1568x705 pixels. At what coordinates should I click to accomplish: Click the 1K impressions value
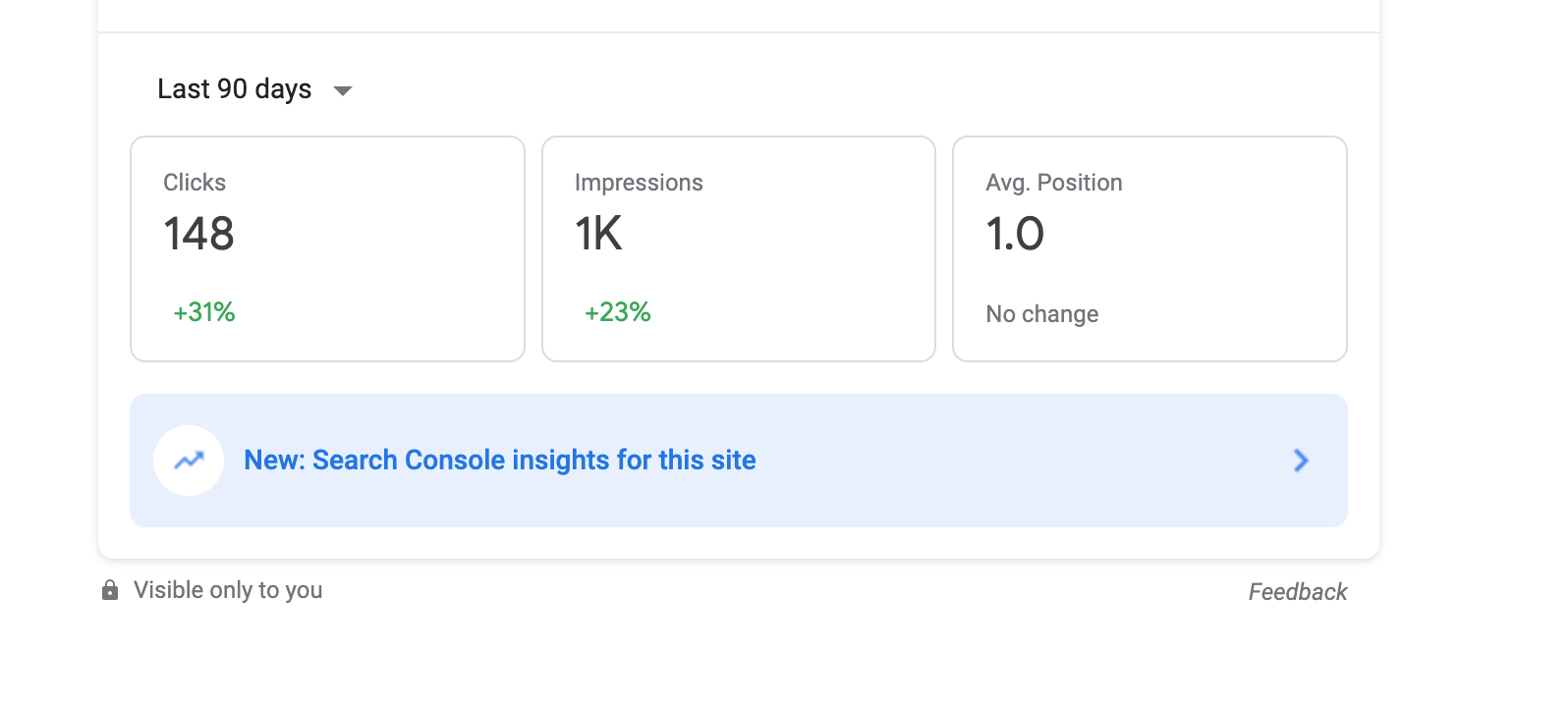[x=598, y=234]
